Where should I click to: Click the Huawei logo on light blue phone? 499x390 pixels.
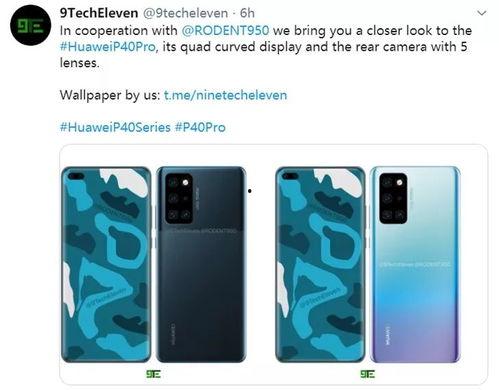388,336
